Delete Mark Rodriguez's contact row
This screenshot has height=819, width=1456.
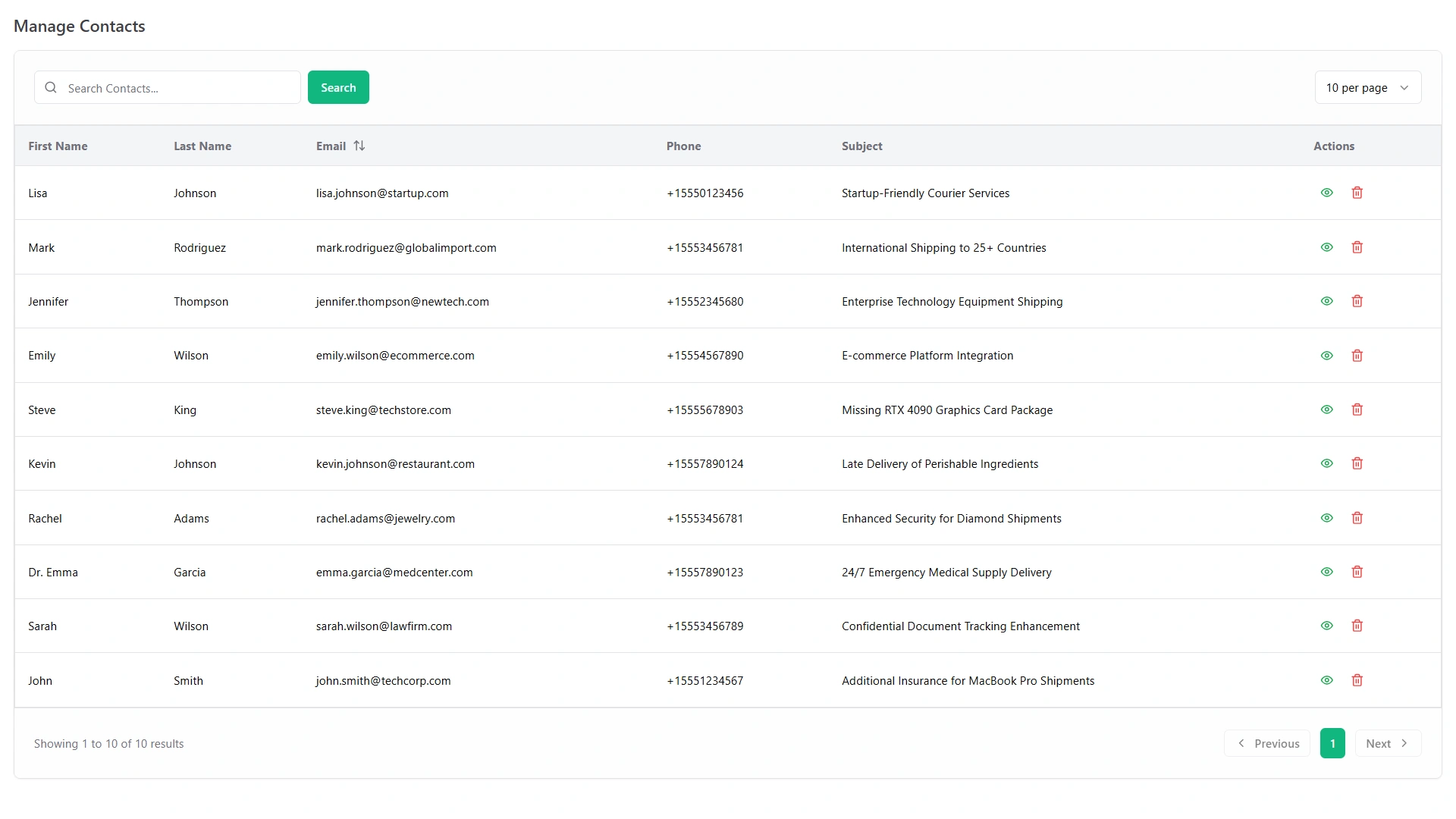(1357, 247)
